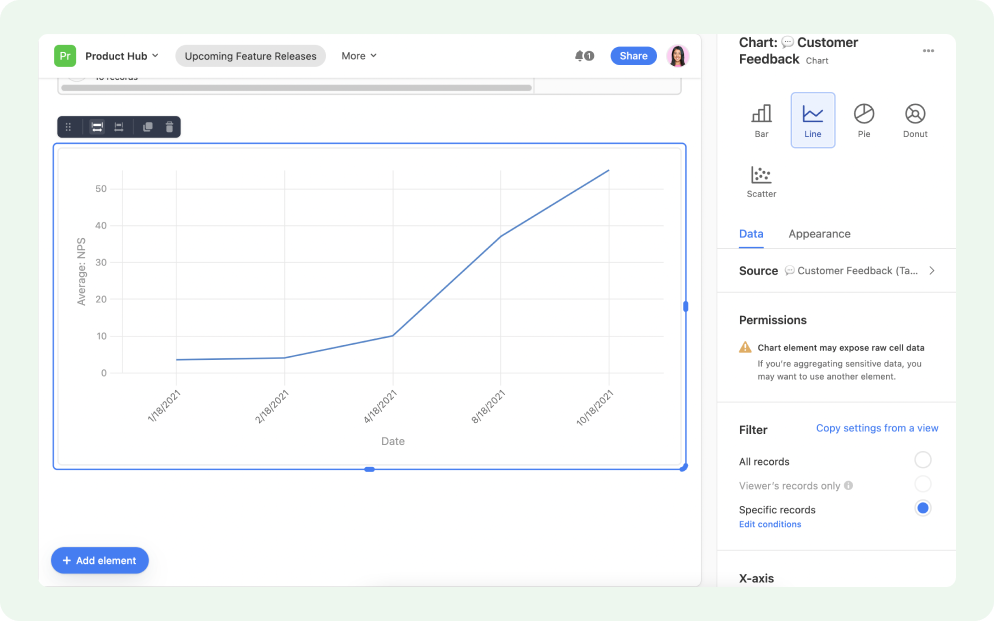Expand the Customer Feedback source row
The width and height of the screenshot is (994, 621).
point(931,270)
